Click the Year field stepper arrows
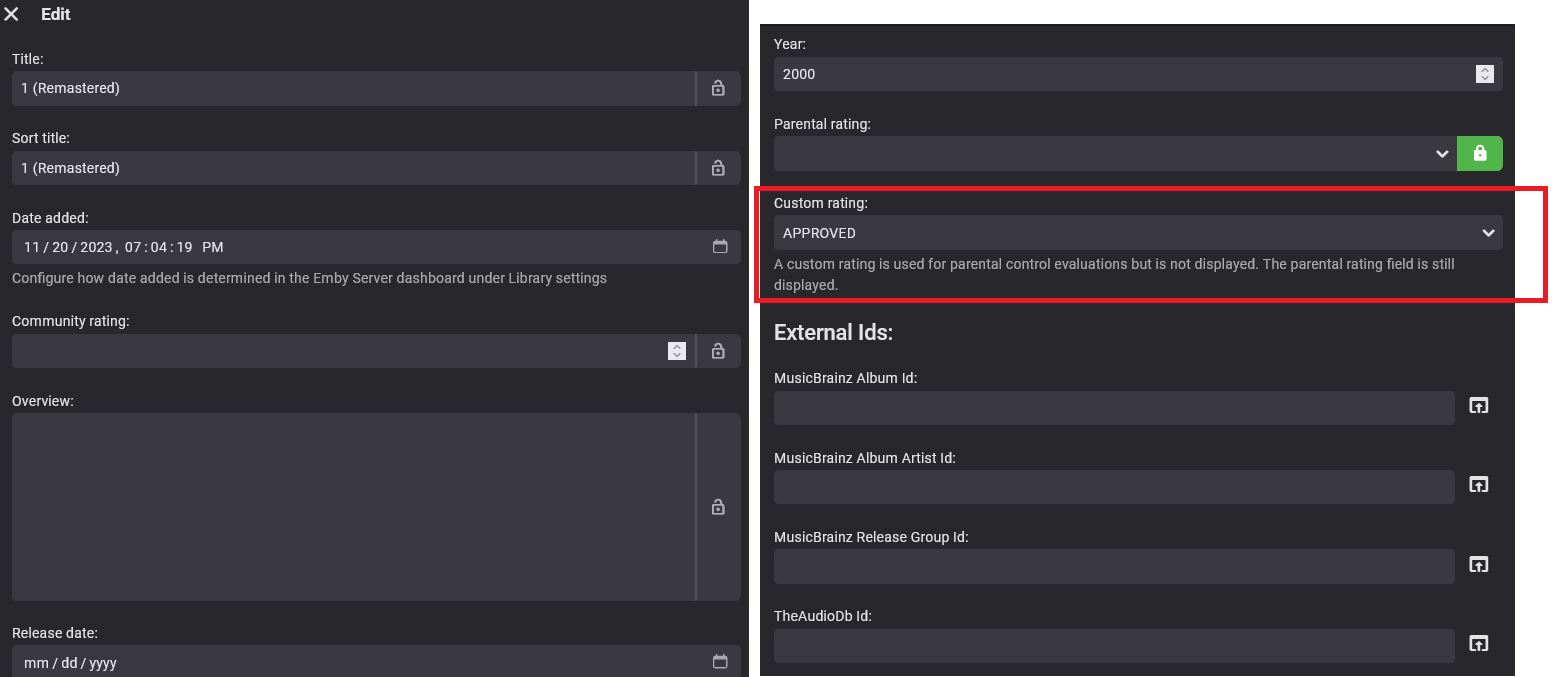This screenshot has width=1557, height=677. [x=1485, y=74]
